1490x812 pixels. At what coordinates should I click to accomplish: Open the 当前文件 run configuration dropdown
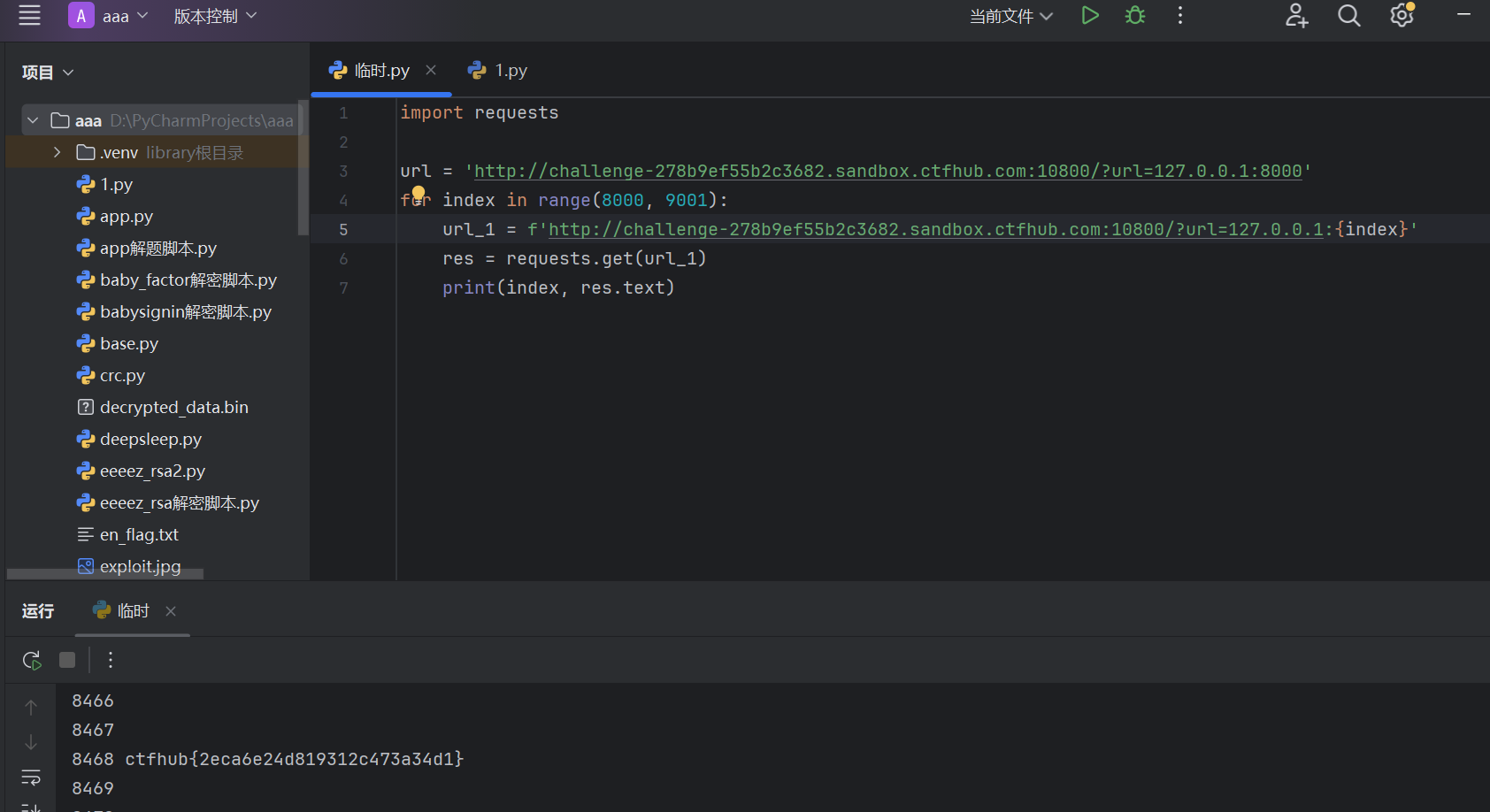click(x=1011, y=16)
